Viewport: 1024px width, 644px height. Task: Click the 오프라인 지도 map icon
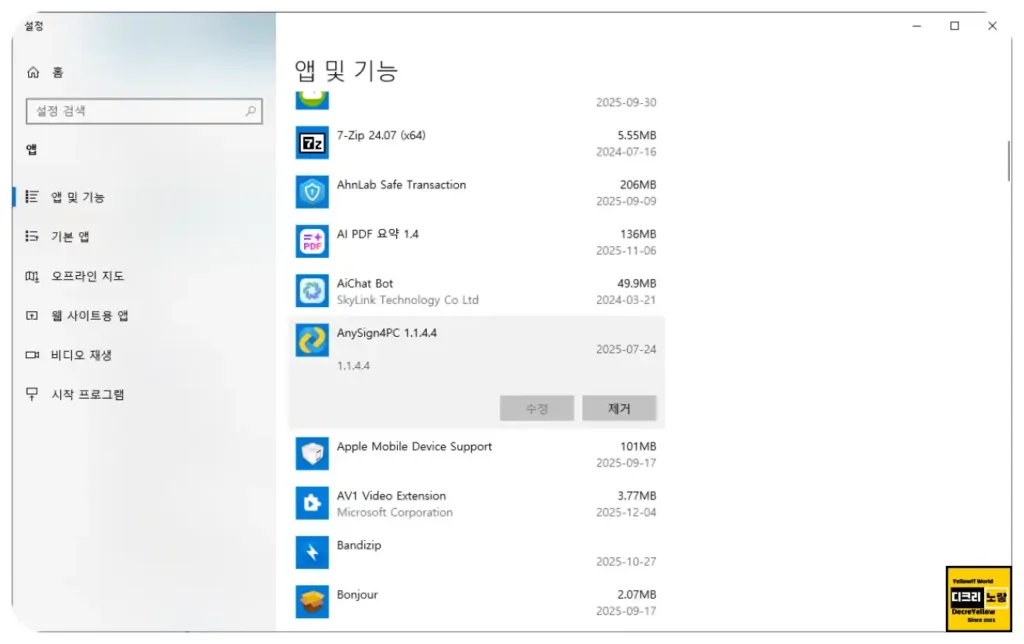(31, 276)
